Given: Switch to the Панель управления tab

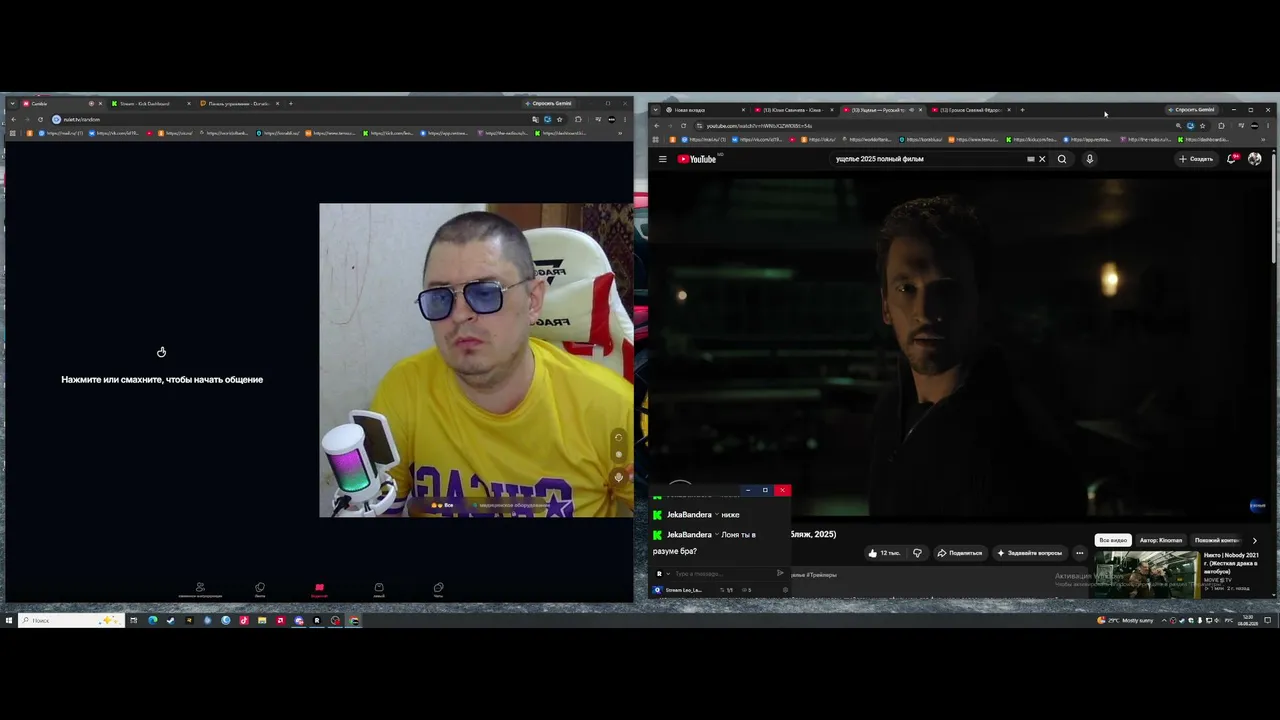Looking at the screenshot, I should [238, 103].
